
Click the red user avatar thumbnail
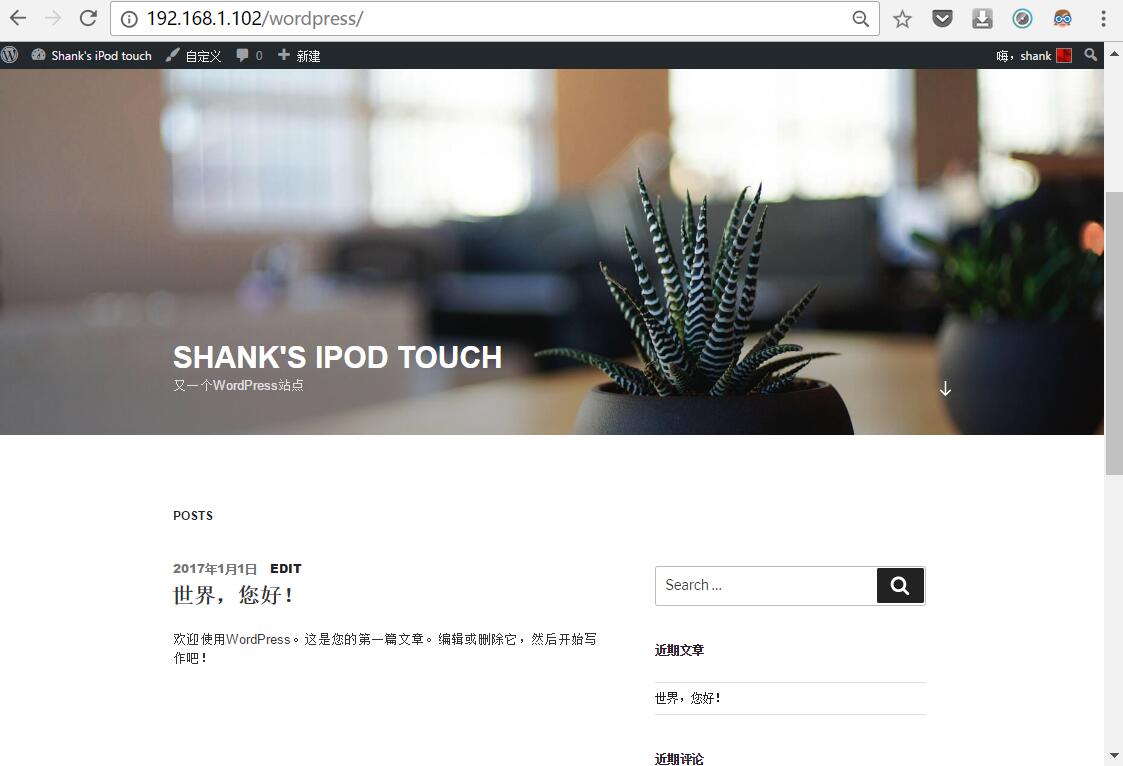click(x=1064, y=55)
